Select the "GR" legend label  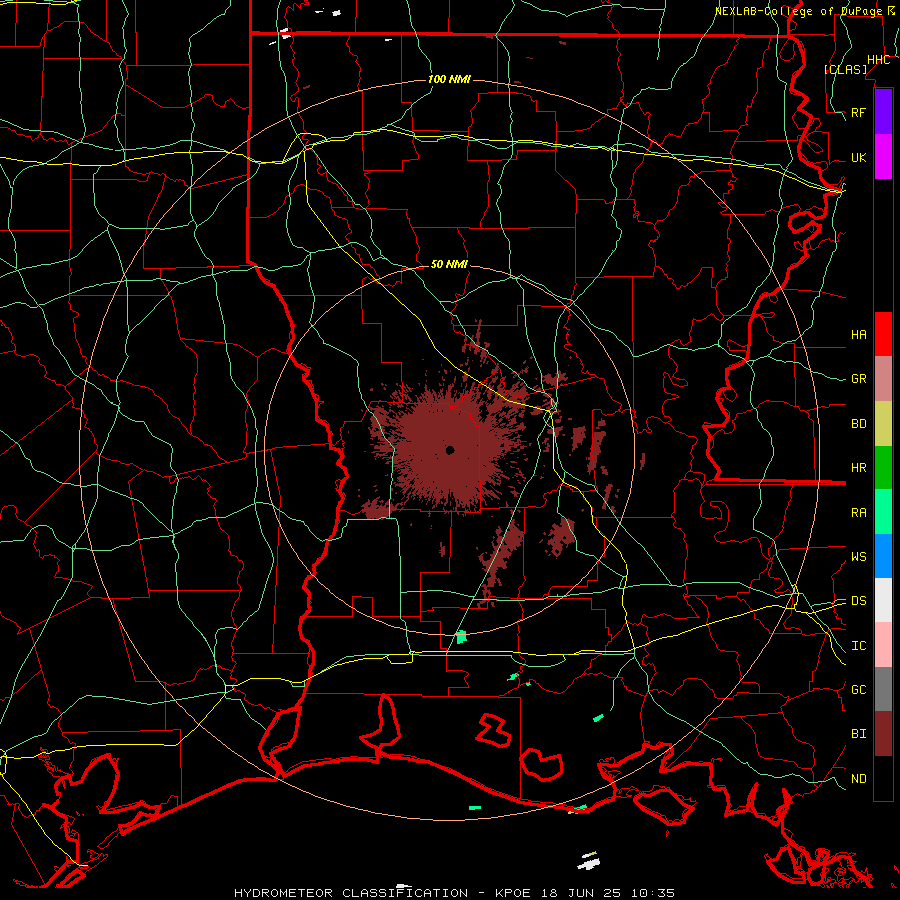pos(858,379)
